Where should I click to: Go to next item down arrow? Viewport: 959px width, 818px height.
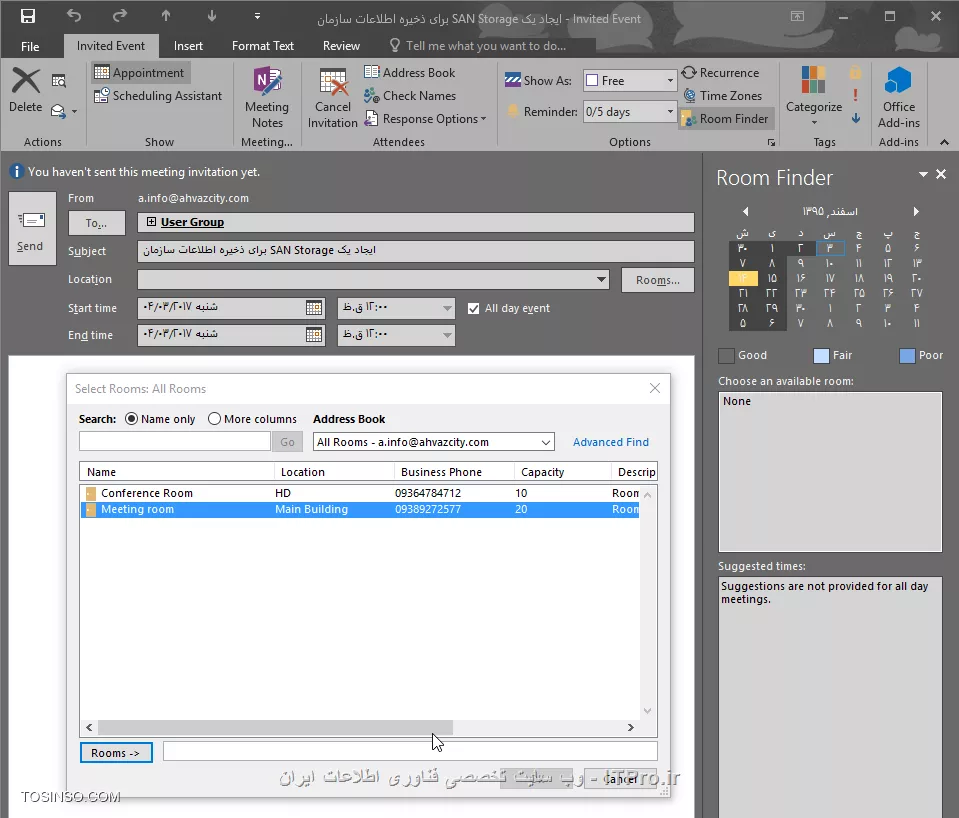tap(212, 16)
